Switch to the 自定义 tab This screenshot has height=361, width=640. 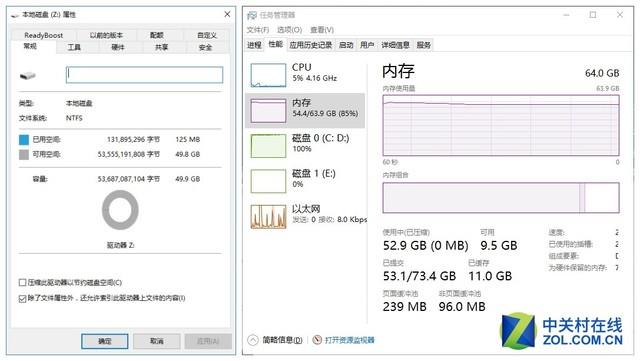tap(207, 36)
